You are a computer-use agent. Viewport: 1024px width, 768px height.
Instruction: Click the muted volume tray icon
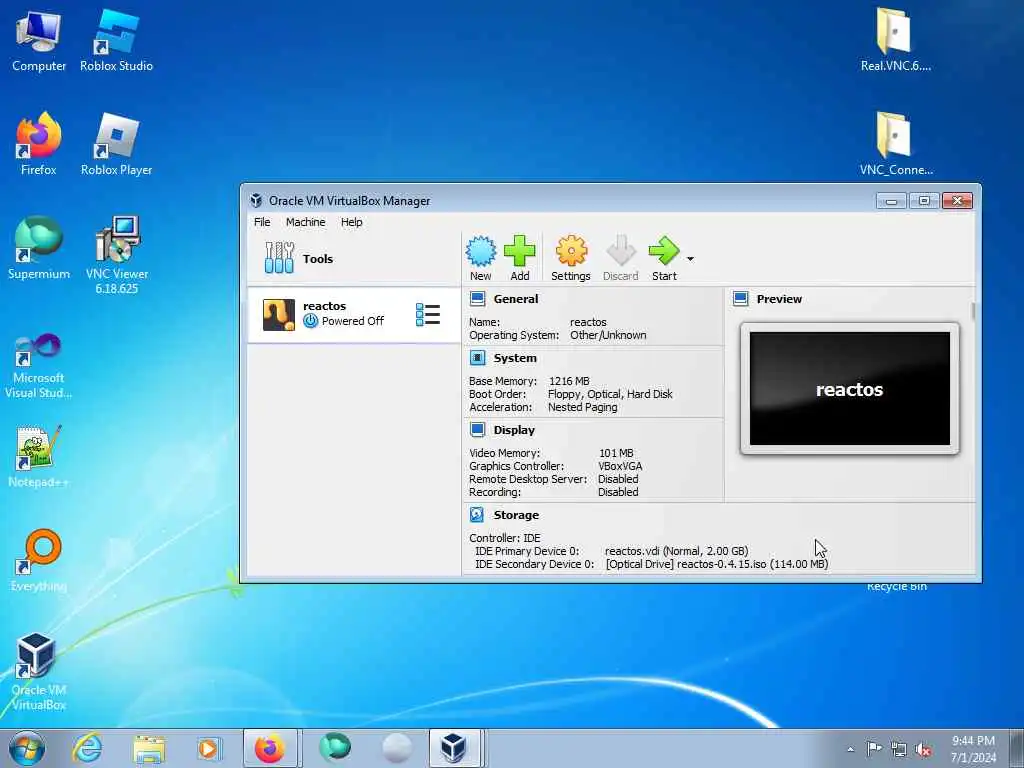click(x=923, y=749)
